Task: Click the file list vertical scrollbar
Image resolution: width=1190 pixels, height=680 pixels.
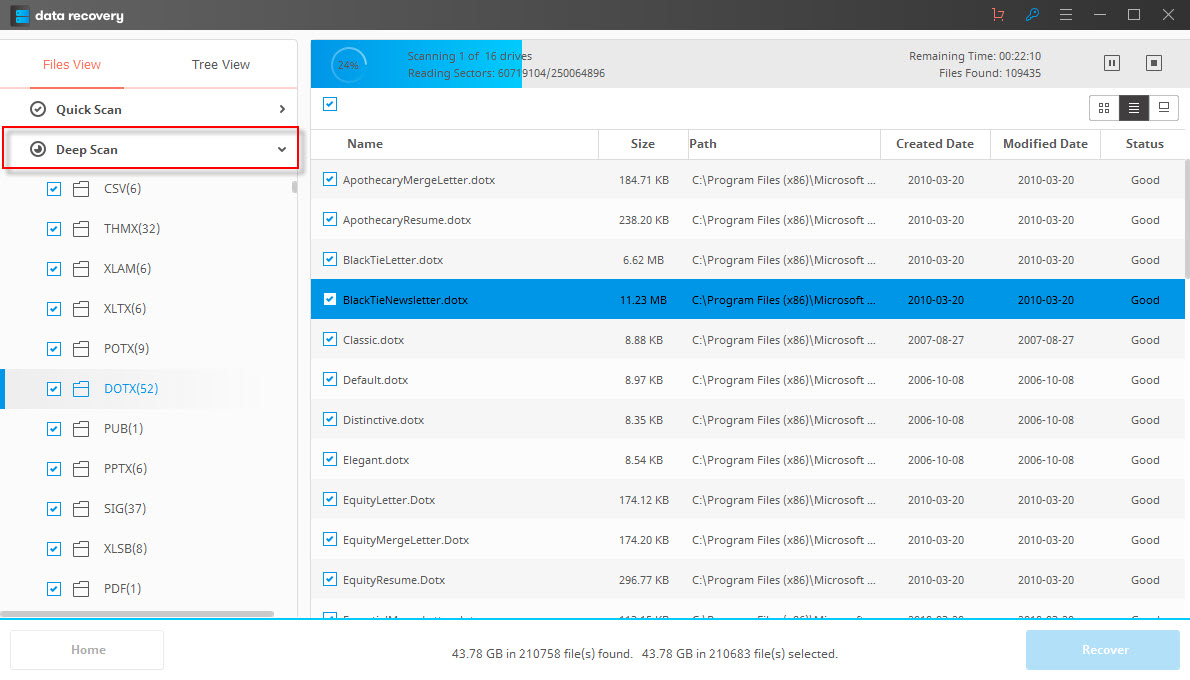Action: 1187,219
